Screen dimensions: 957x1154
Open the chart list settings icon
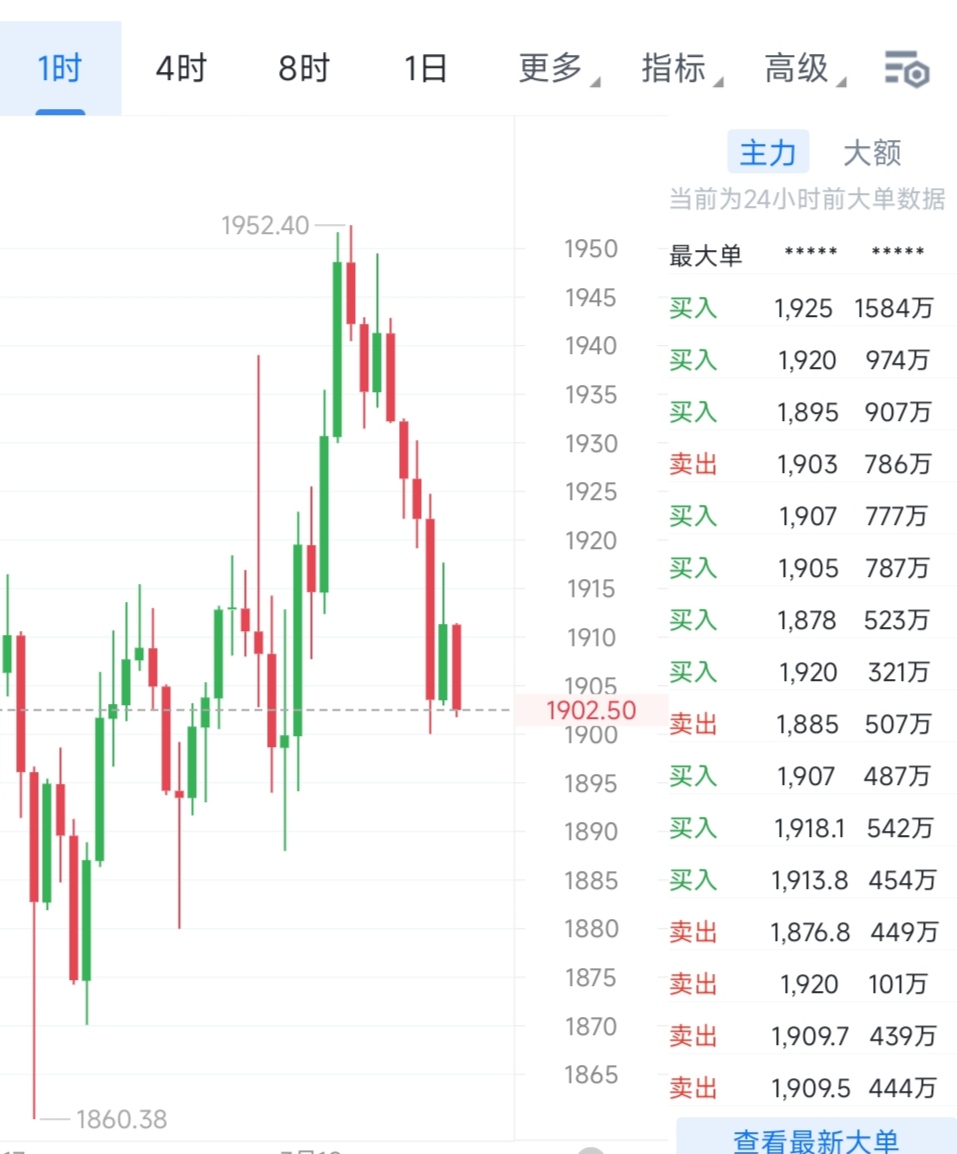[907, 68]
